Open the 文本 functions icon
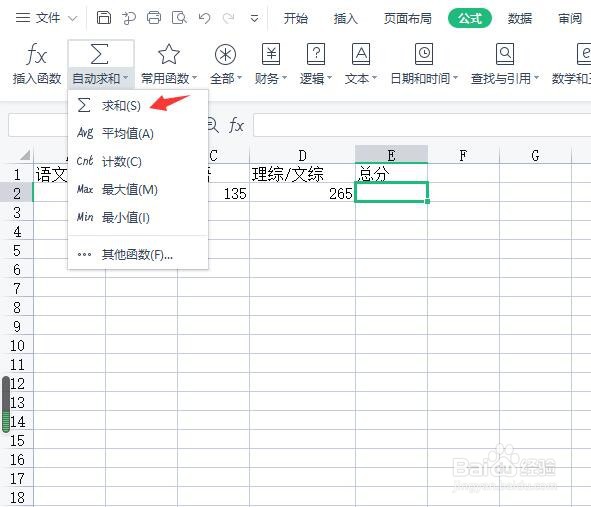591x507 pixels. (361, 54)
